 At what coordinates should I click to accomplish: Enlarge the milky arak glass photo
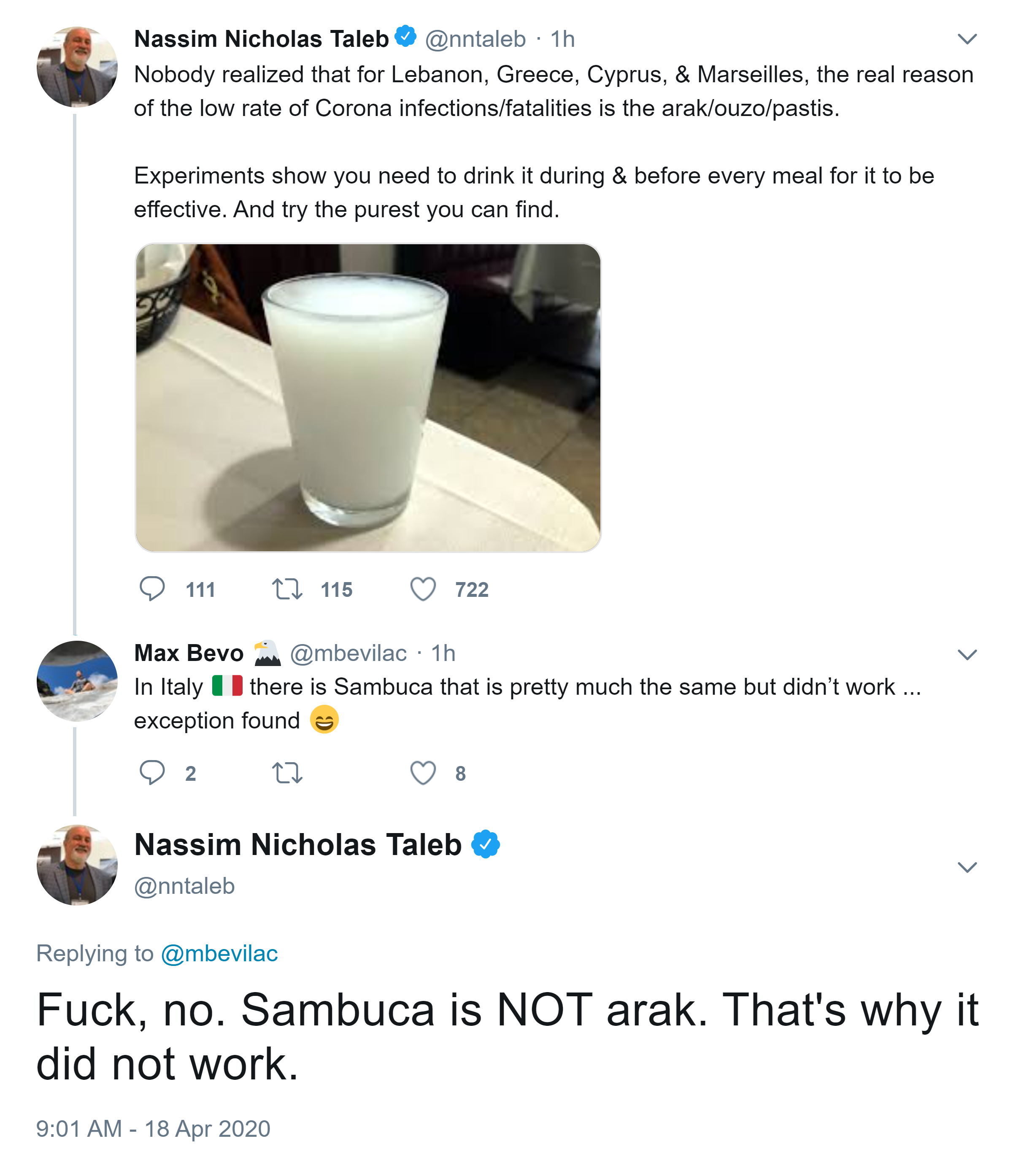coord(368,397)
